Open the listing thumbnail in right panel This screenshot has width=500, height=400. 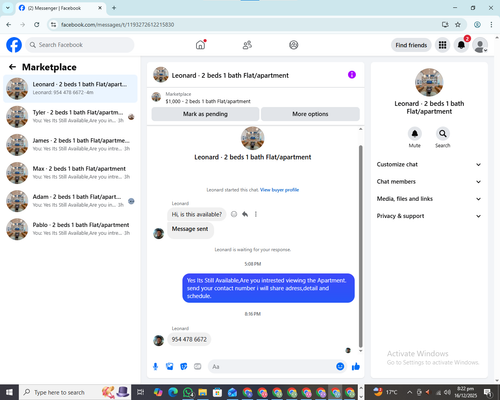(x=429, y=82)
